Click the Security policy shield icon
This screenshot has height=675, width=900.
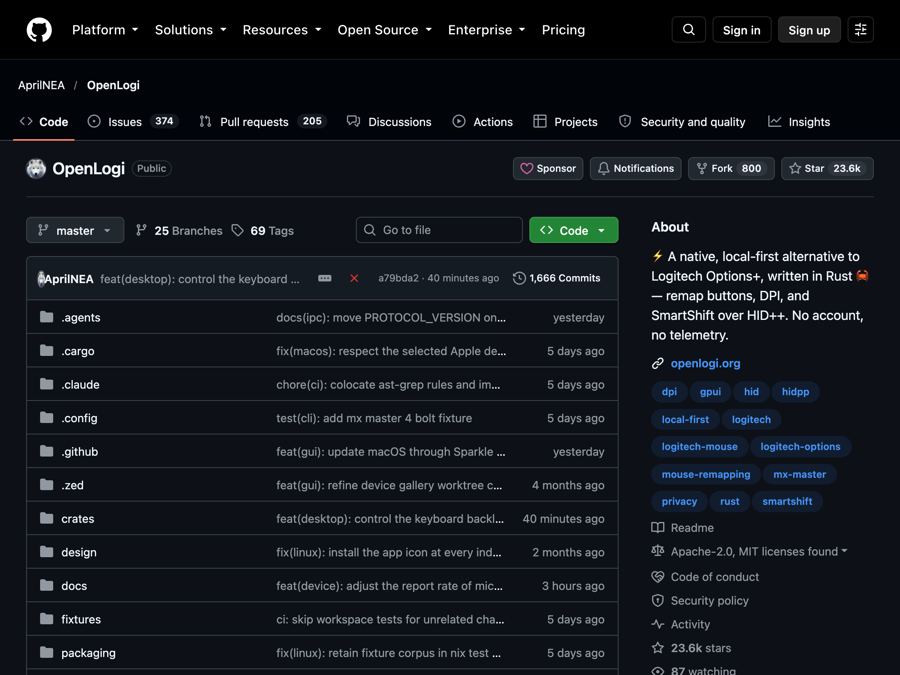[658, 600]
